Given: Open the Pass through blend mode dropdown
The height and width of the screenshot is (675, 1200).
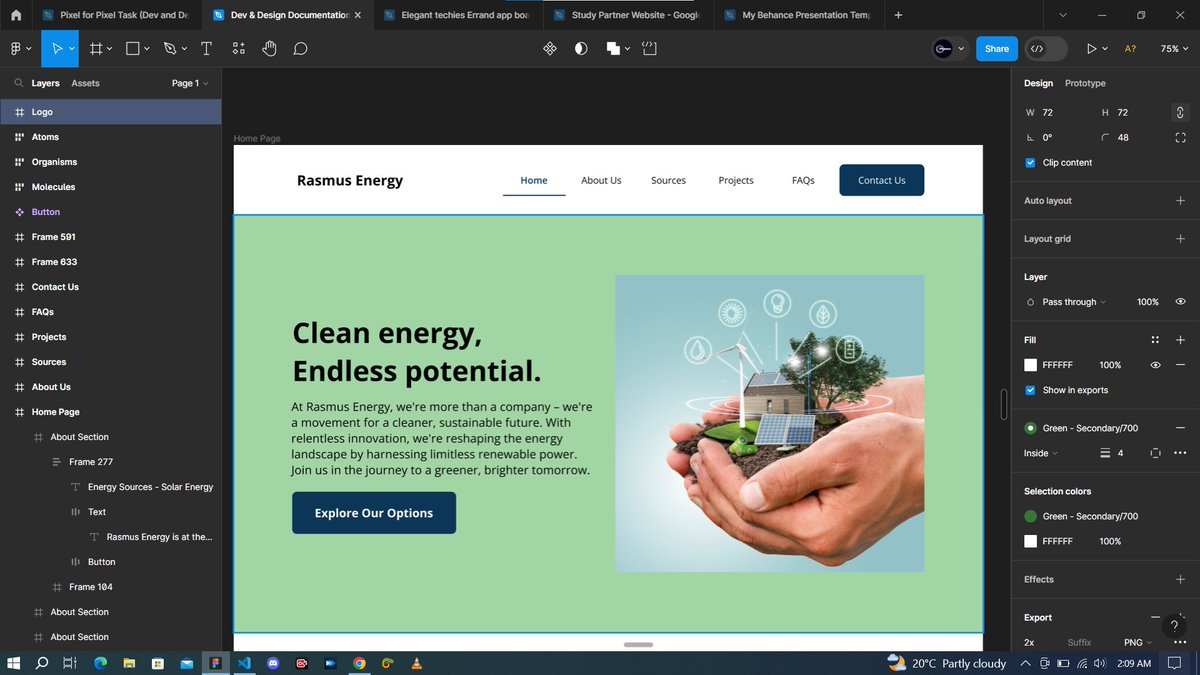Looking at the screenshot, I should (x=1067, y=302).
